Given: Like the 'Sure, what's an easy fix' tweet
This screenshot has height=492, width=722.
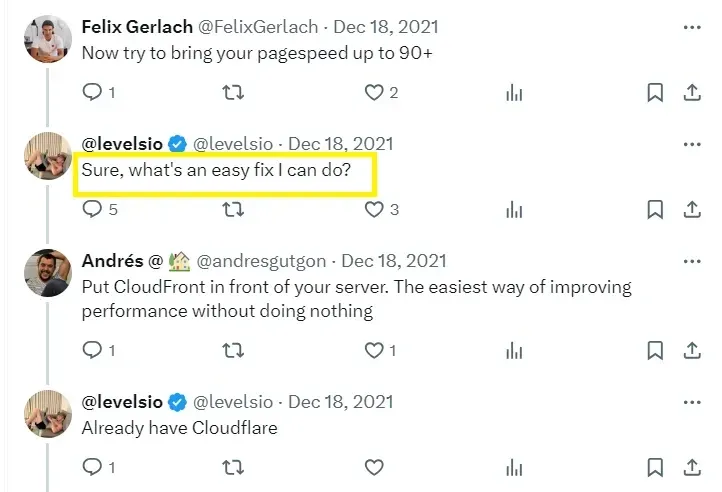Looking at the screenshot, I should pos(374,210).
